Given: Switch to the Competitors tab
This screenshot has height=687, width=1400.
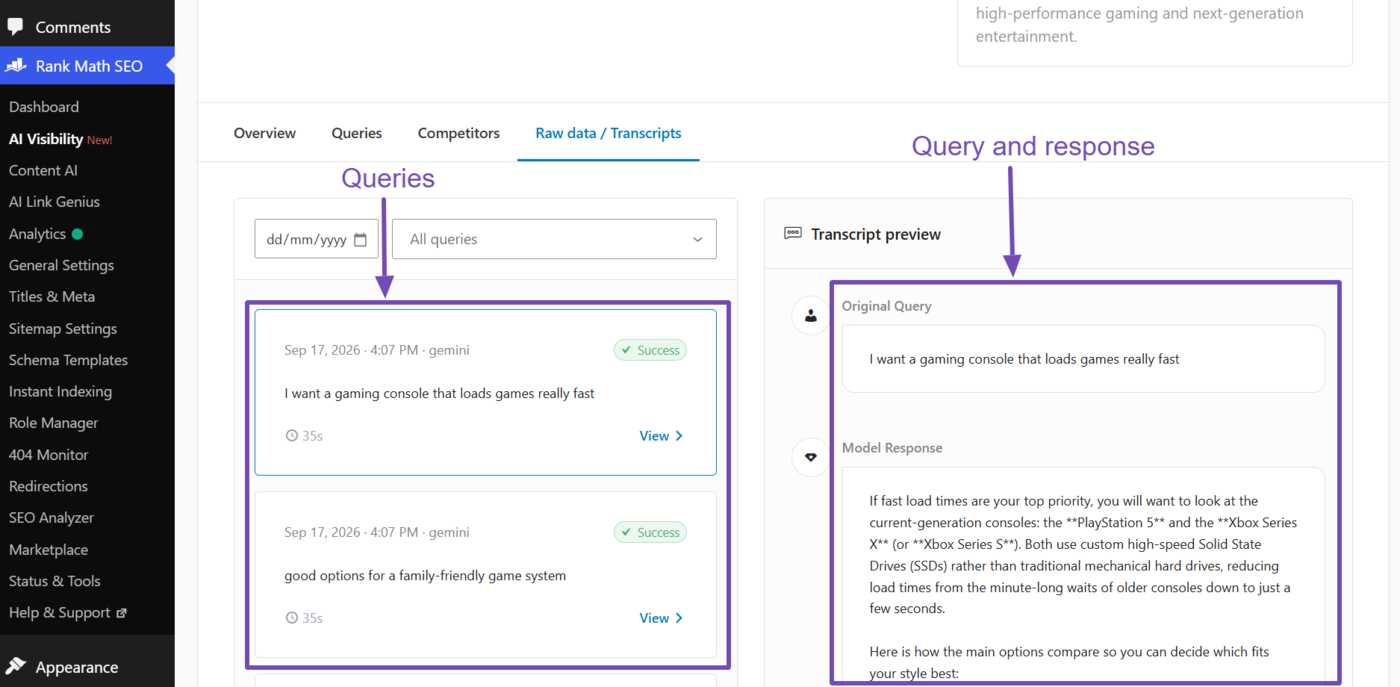Looking at the screenshot, I should pyautogui.click(x=459, y=133).
